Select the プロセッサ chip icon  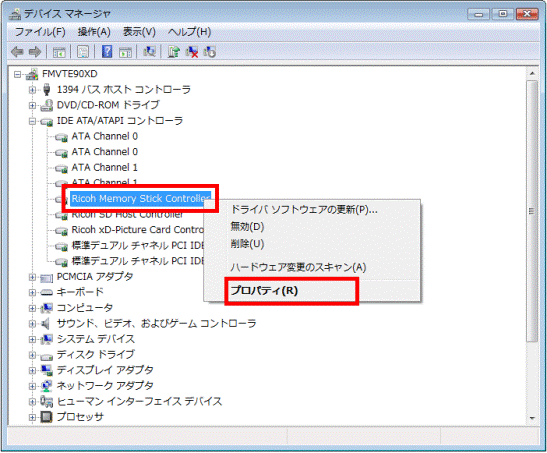click(x=47, y=417)
